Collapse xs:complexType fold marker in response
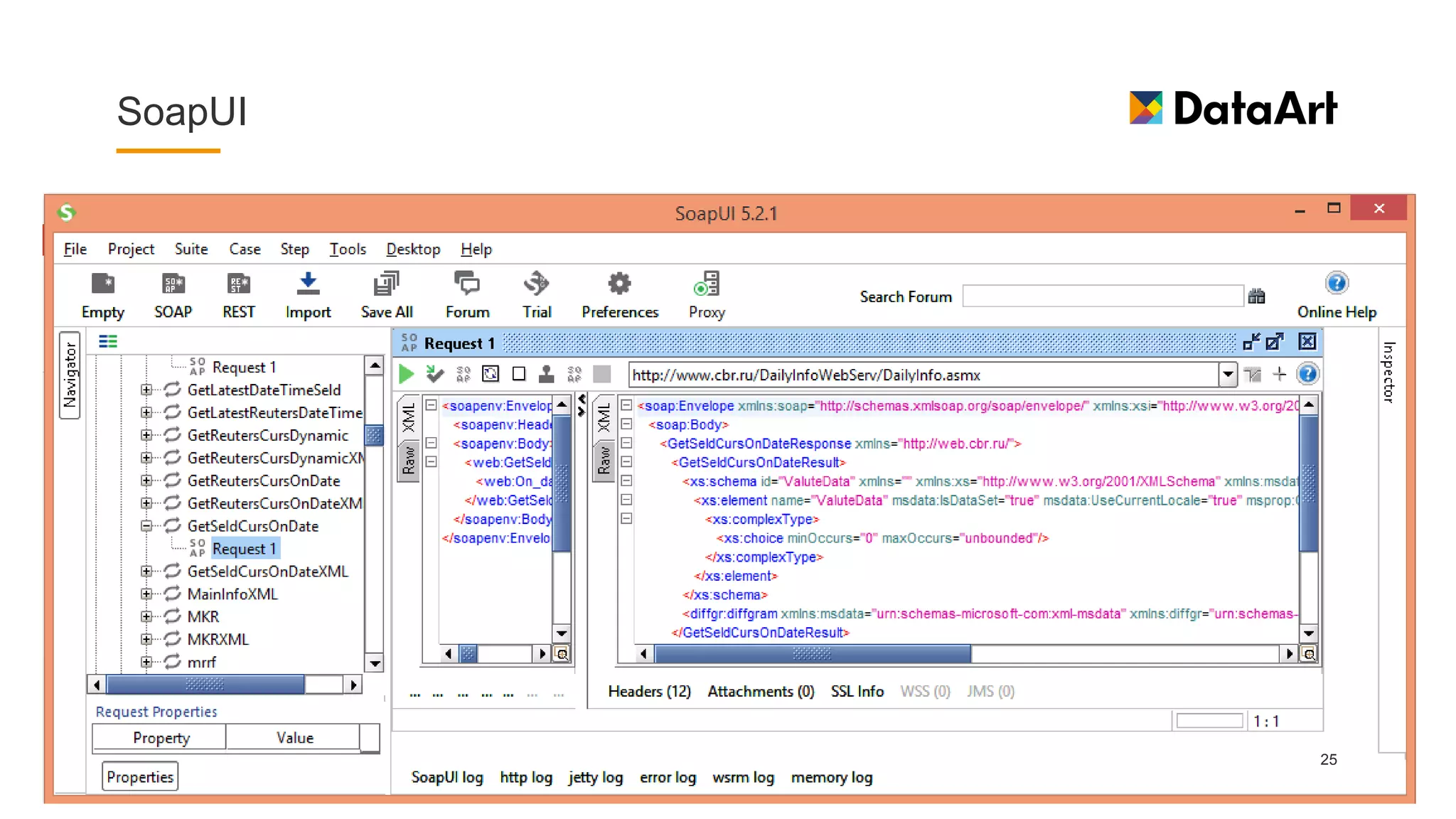The height and width of the screenshot is (819, 1456). click(x=626, y=519)
